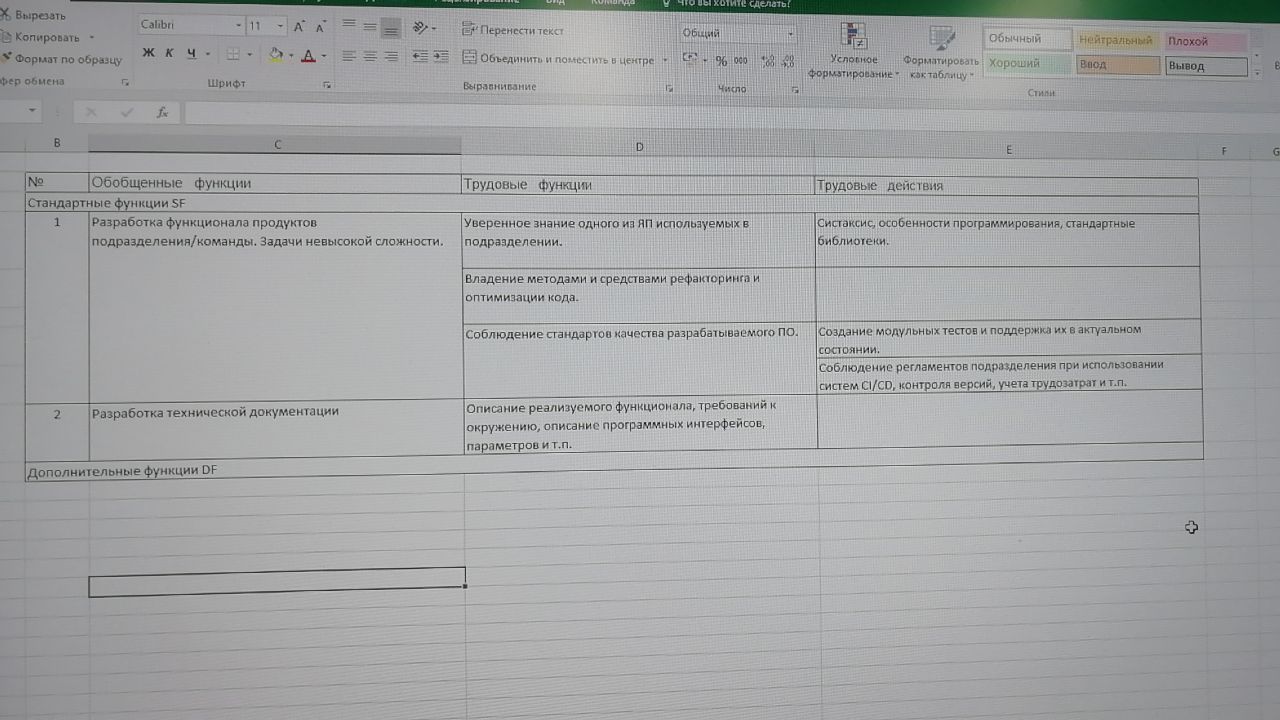Image resolution: width=1280 pixels, height=720 pixels.
Task: Click the Дополнительные функции DF row
Action: click(x=613, y=466)
